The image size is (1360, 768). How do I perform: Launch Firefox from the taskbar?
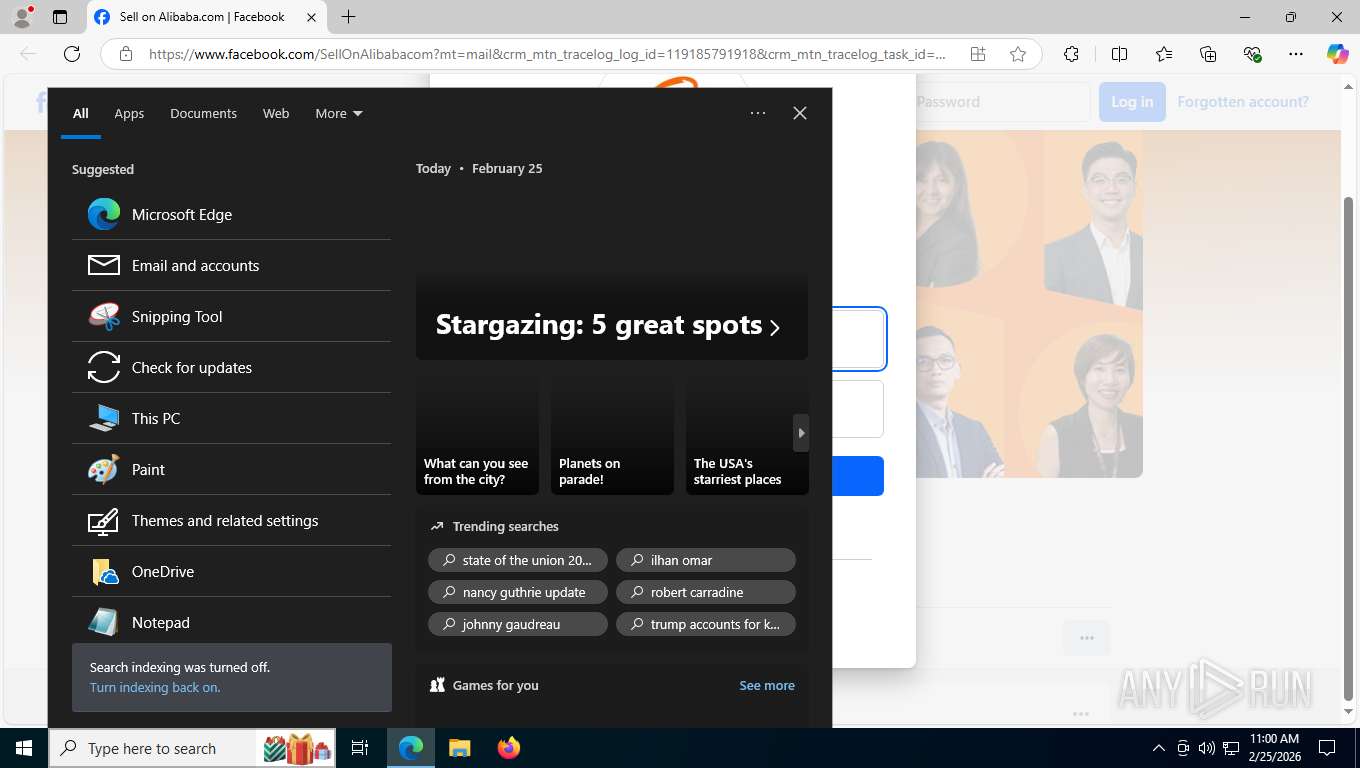pyautogui.click(x=508, y=748)
